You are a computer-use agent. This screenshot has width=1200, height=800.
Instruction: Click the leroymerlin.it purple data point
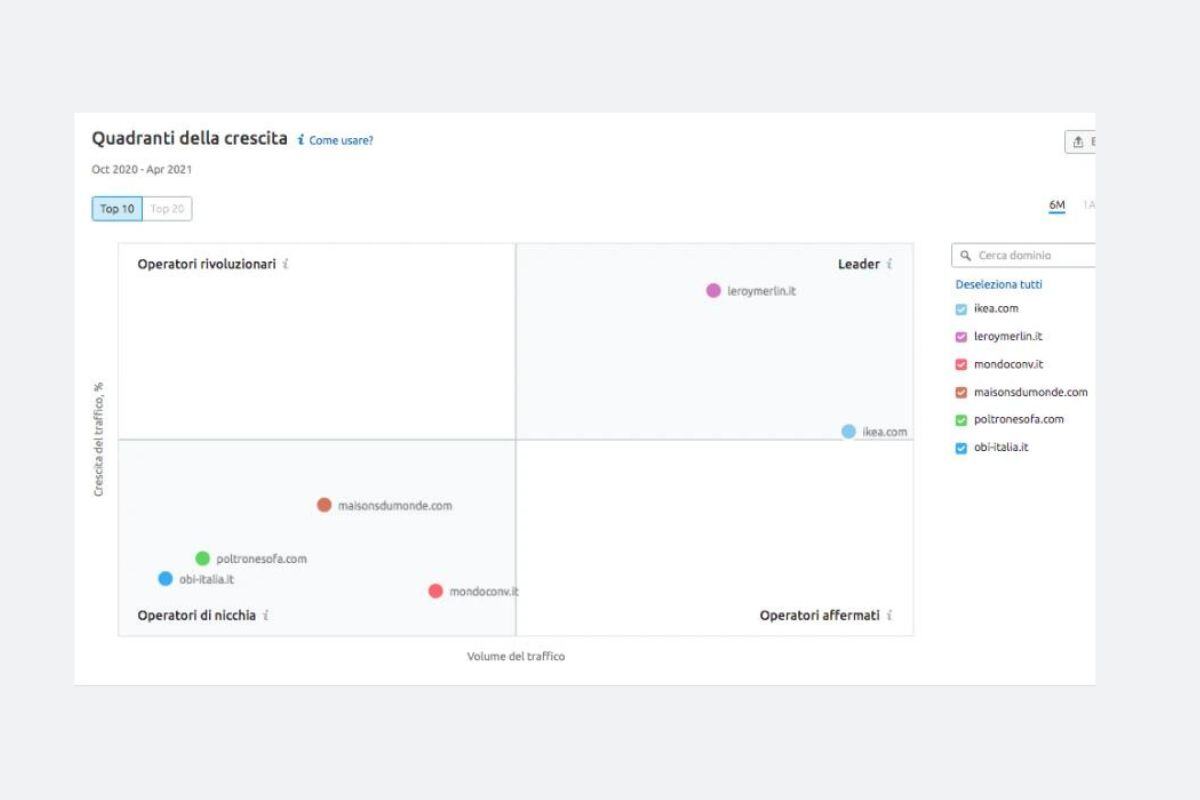tap(713, 291)
